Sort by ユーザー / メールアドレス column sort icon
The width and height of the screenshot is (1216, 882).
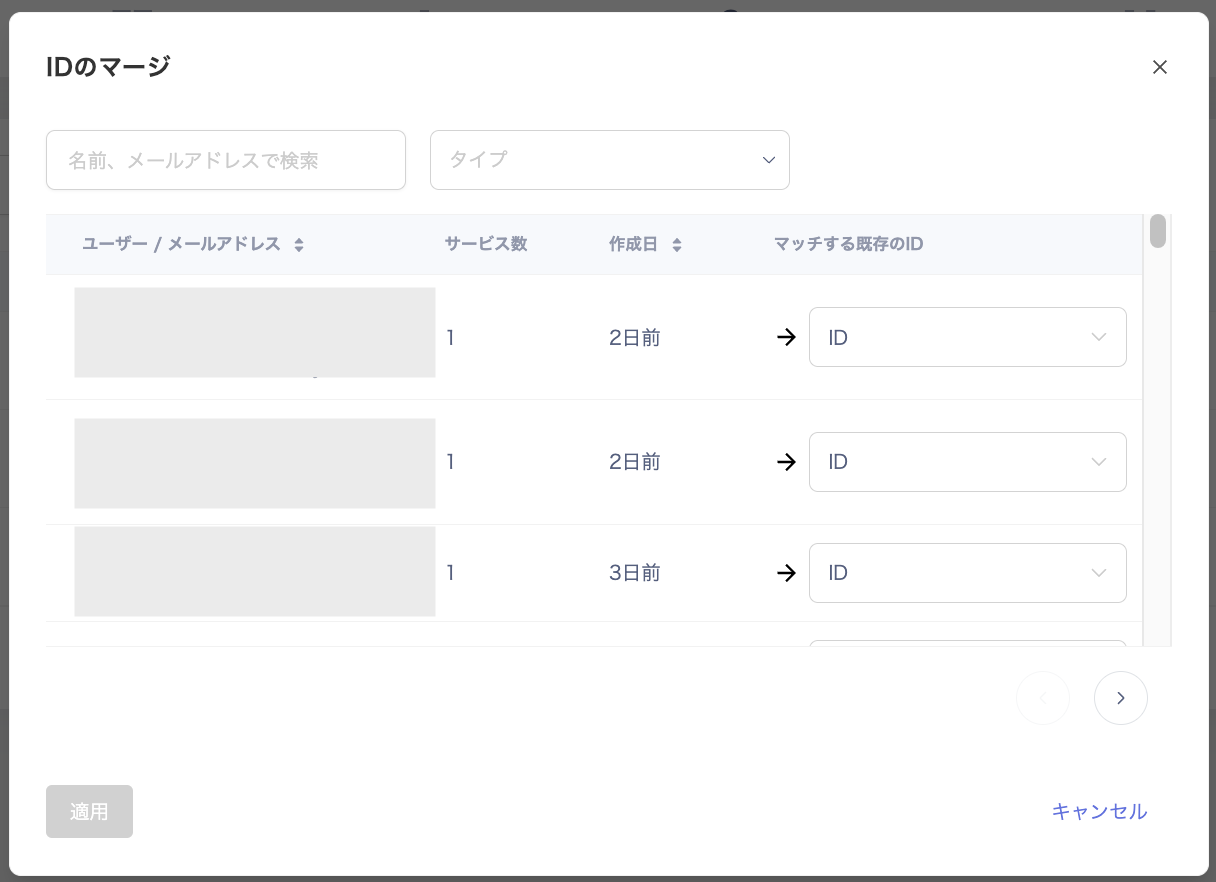[299, 245]
